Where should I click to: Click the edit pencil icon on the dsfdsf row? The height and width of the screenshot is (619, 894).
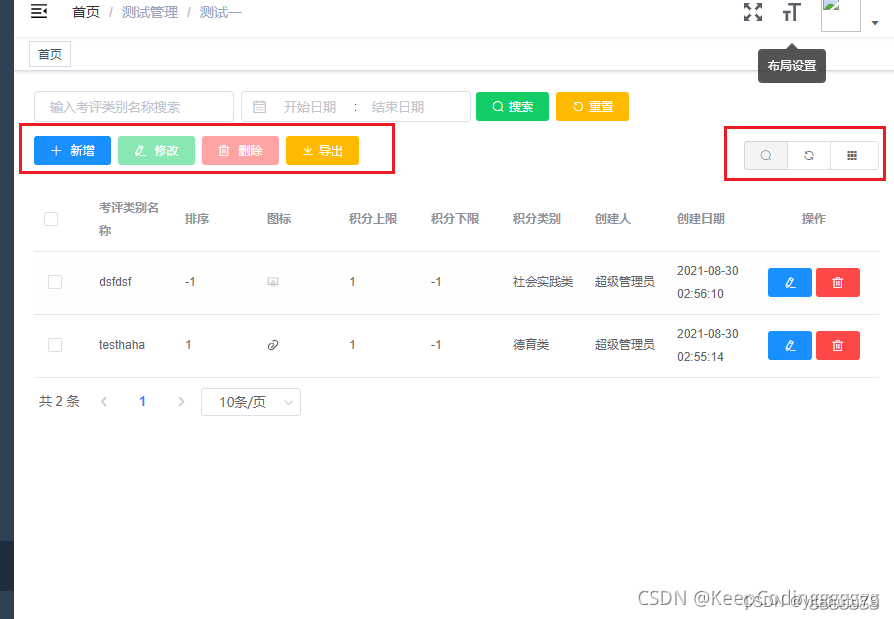pos(789,282)
